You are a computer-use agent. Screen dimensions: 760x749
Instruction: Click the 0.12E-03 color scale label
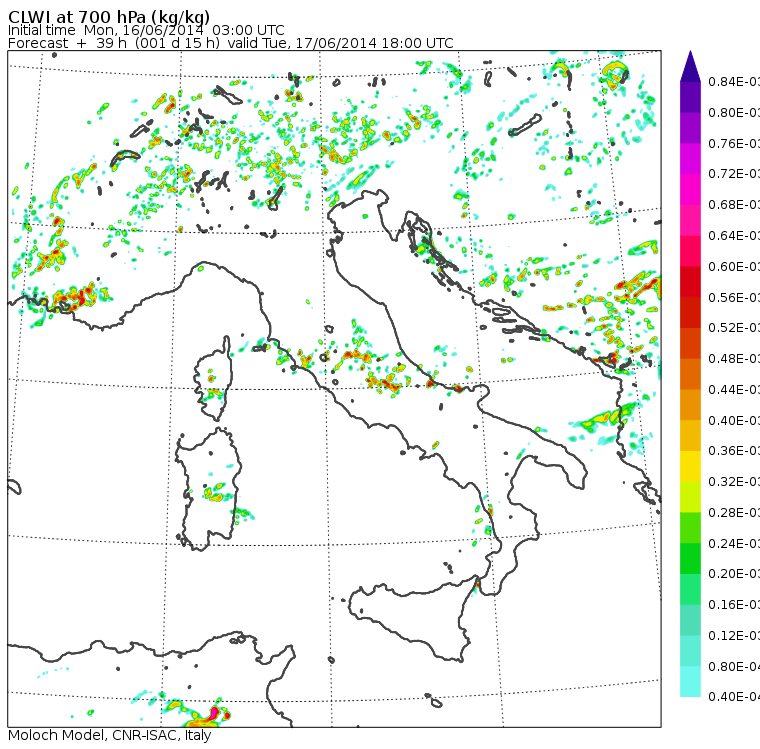point(734,636)
